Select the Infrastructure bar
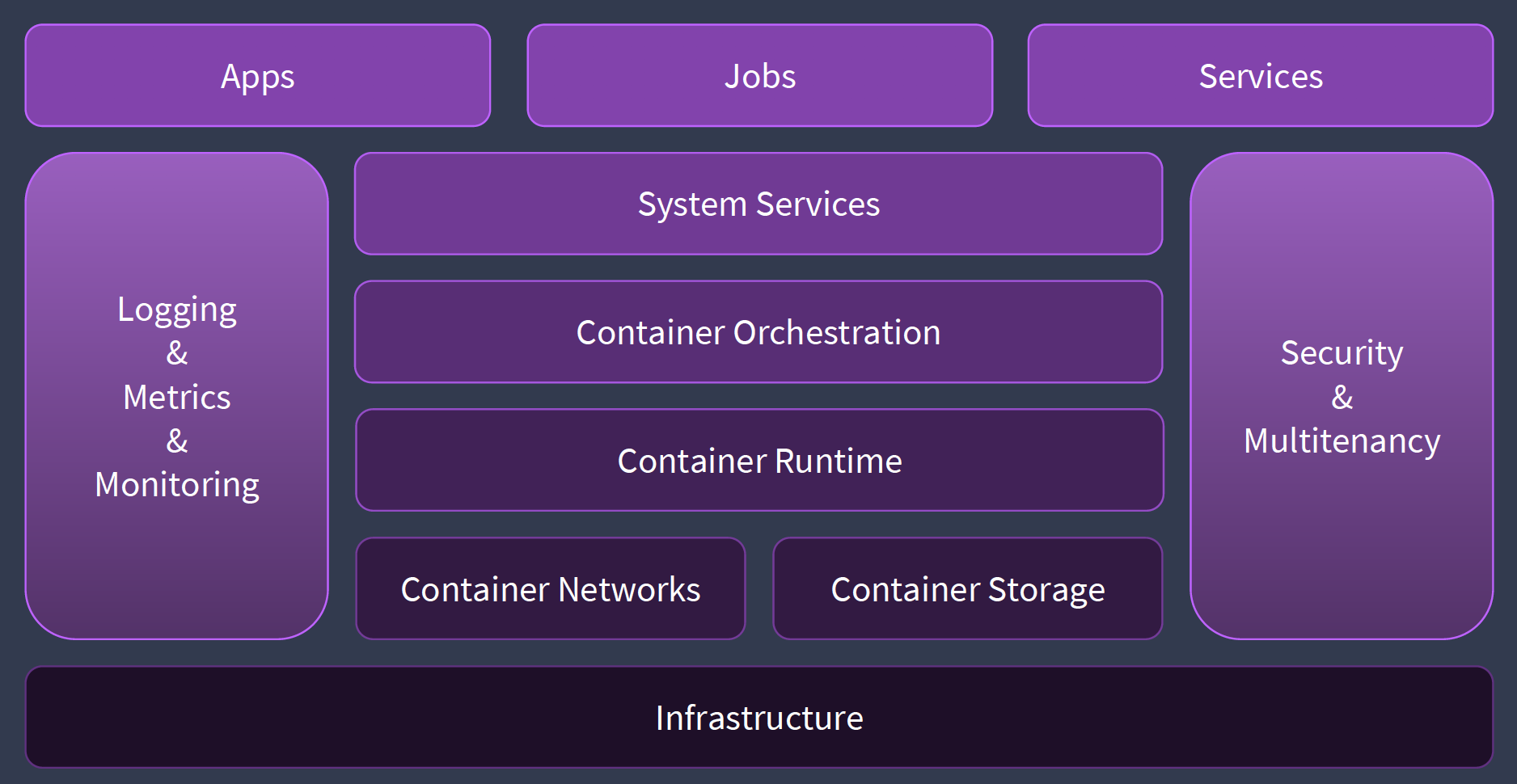The height and width of the screenshot is (784, 1517). 758,718
